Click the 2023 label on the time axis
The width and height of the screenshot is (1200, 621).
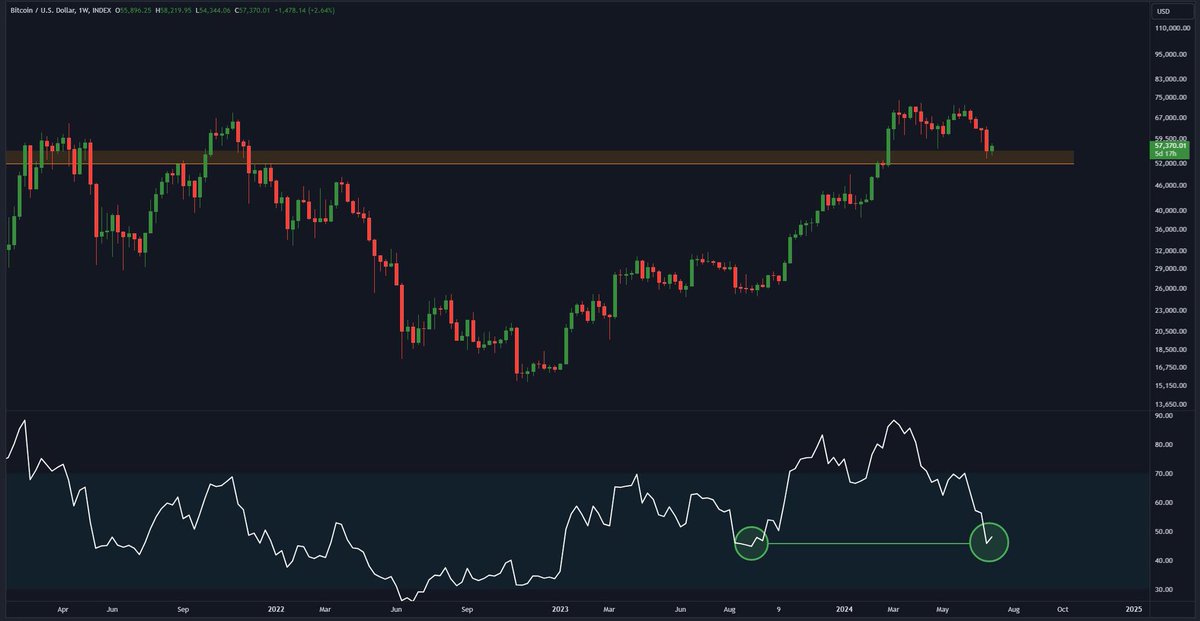[560, 607]
